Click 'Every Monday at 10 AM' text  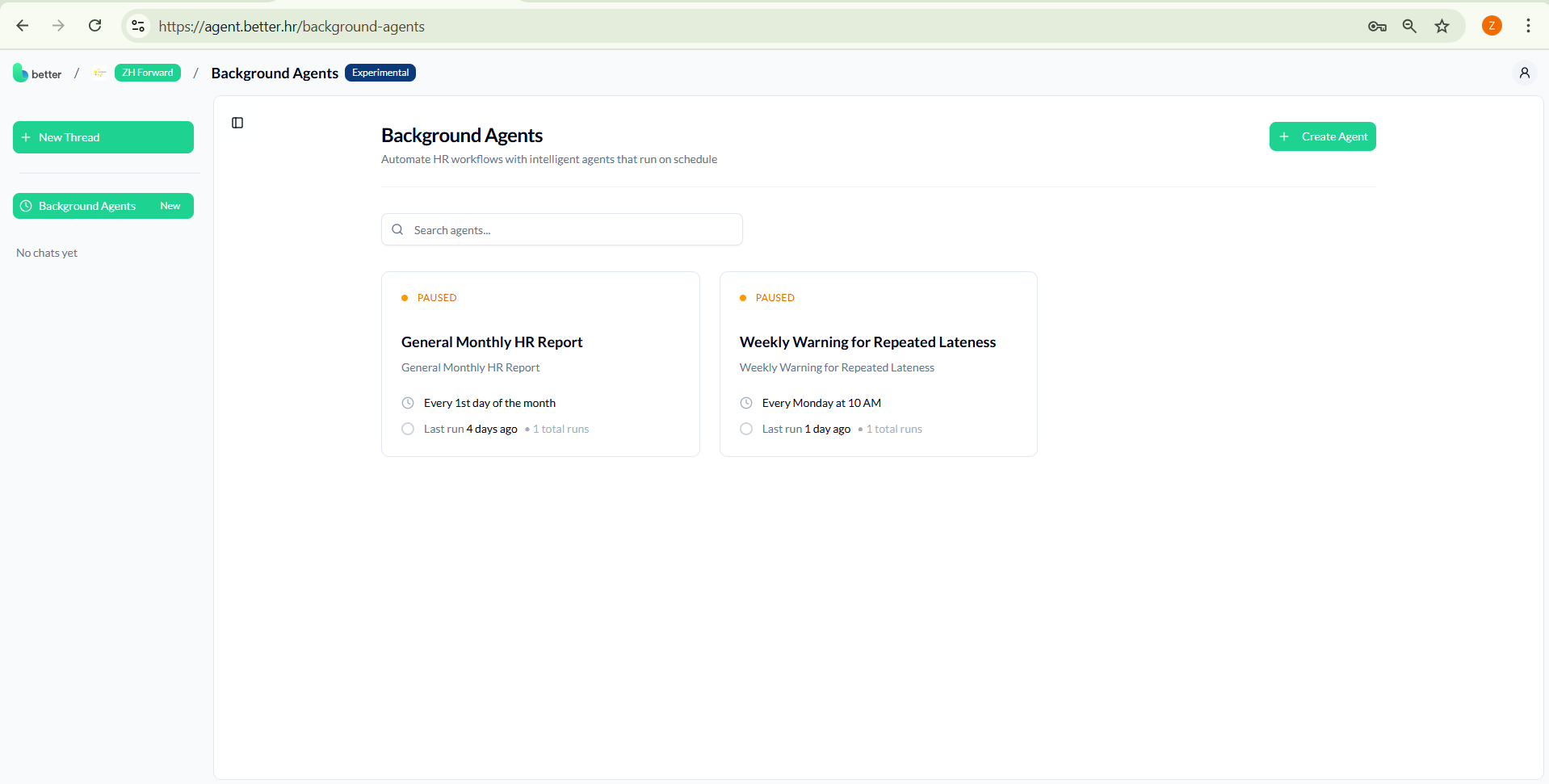(x=821, y=403)
